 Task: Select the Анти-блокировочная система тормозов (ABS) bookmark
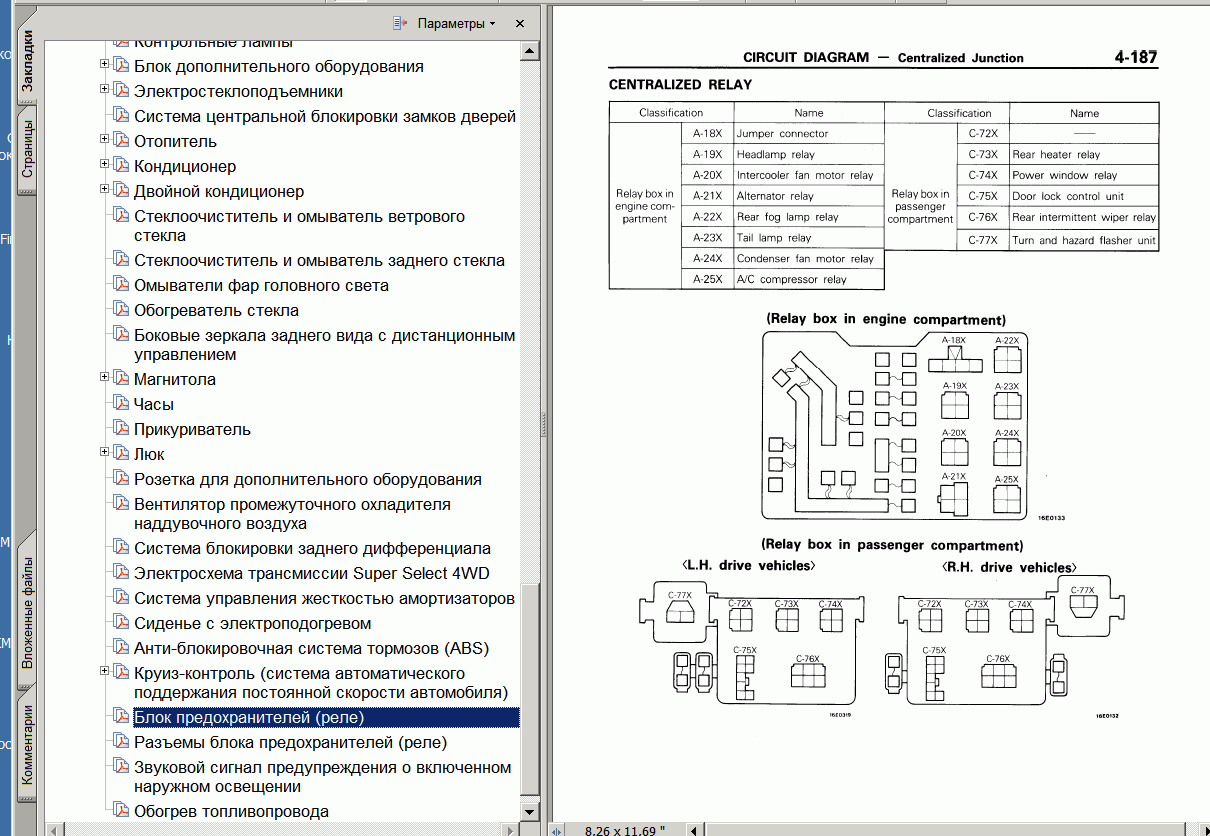[x=311, y=648]
